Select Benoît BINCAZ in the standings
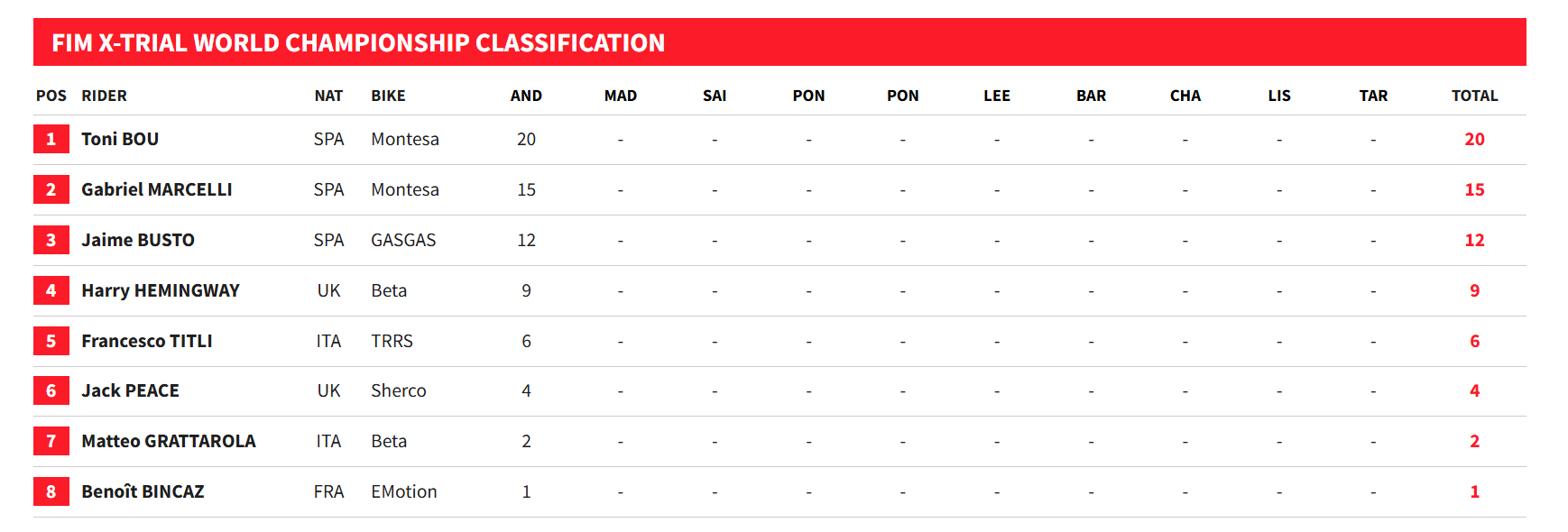This screenshot has height=532, width=1568. tap(143, 492)
